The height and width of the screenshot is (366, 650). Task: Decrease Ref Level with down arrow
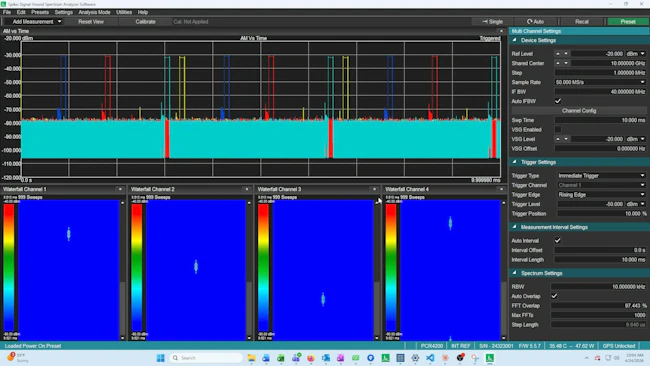566,54
